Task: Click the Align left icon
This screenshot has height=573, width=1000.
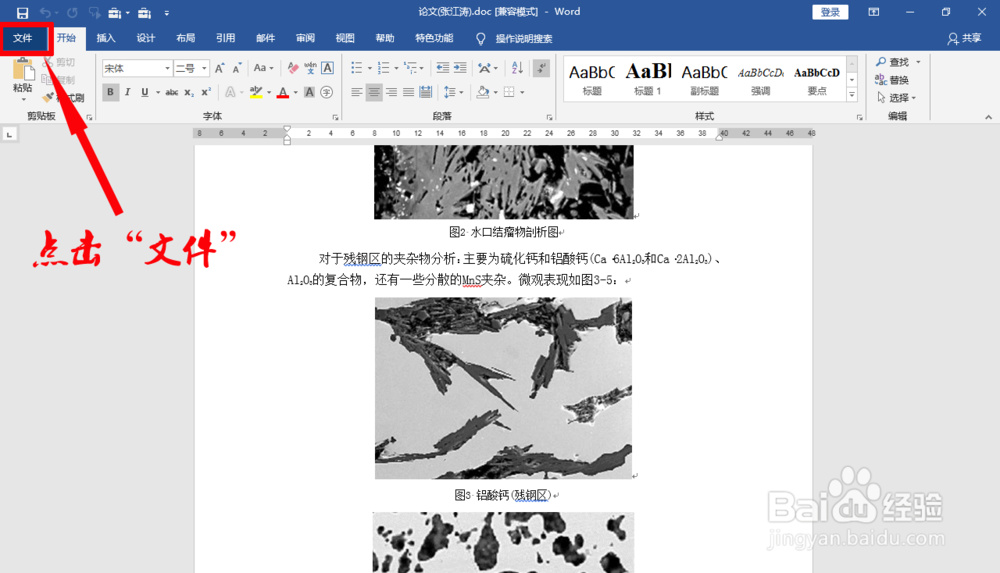Action: tap(357, 93)
